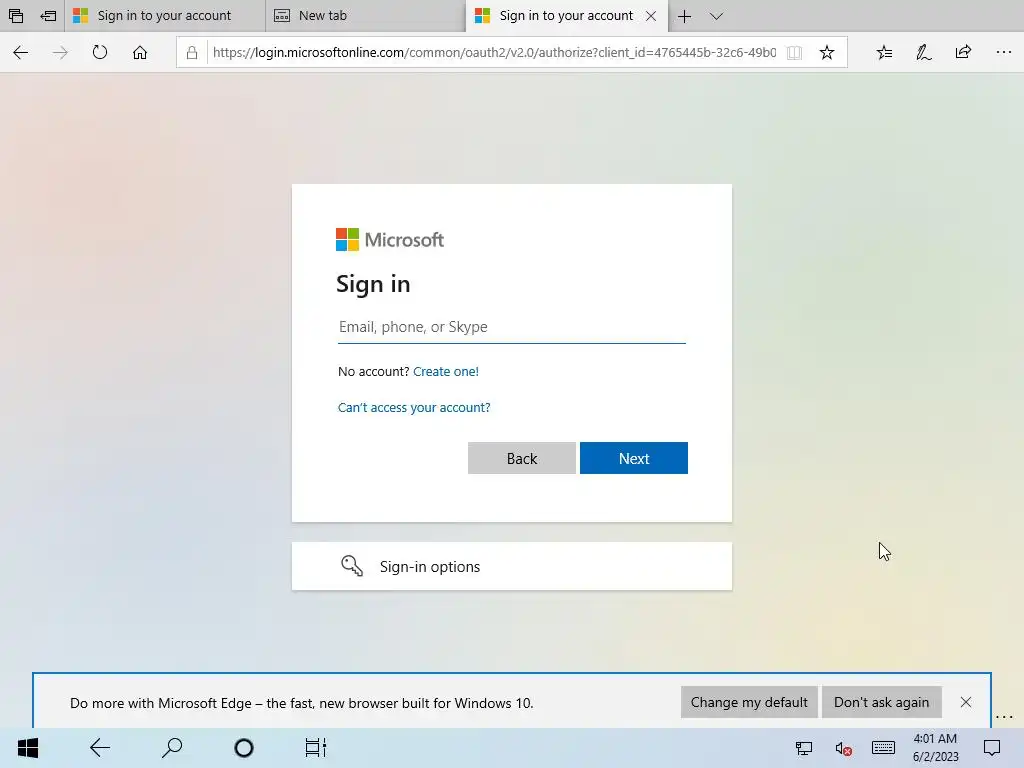Refresh the current page
The image size is (1024, 768).
pos(100,52)
